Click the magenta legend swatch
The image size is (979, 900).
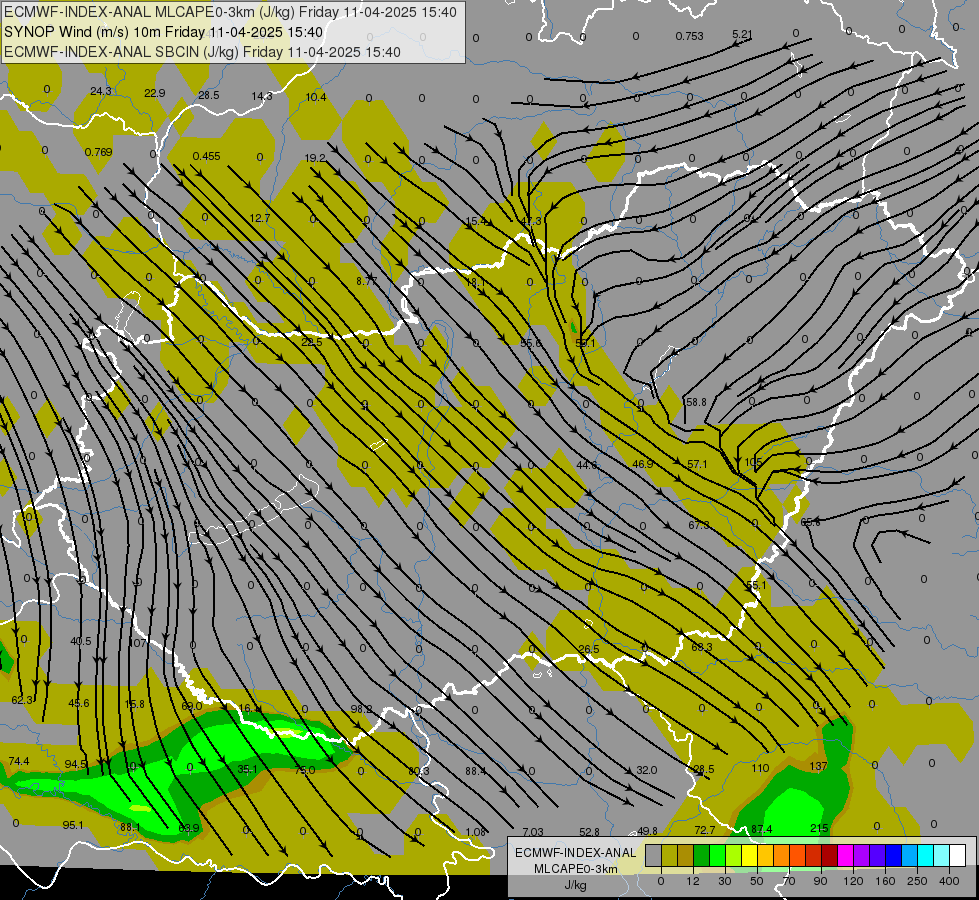[x=846, y=855]
